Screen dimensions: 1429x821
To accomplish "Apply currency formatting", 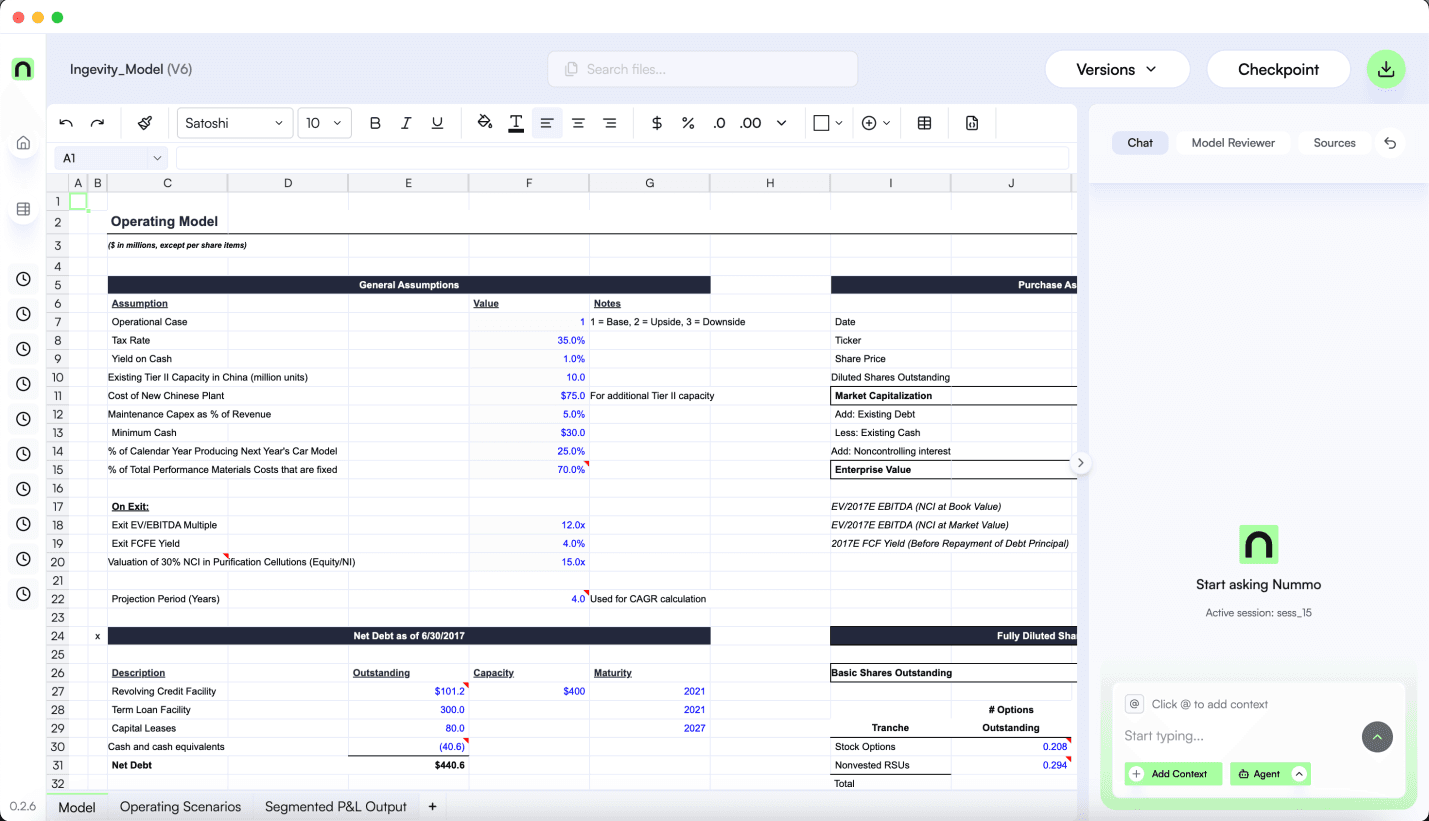I will coord(656,122).
